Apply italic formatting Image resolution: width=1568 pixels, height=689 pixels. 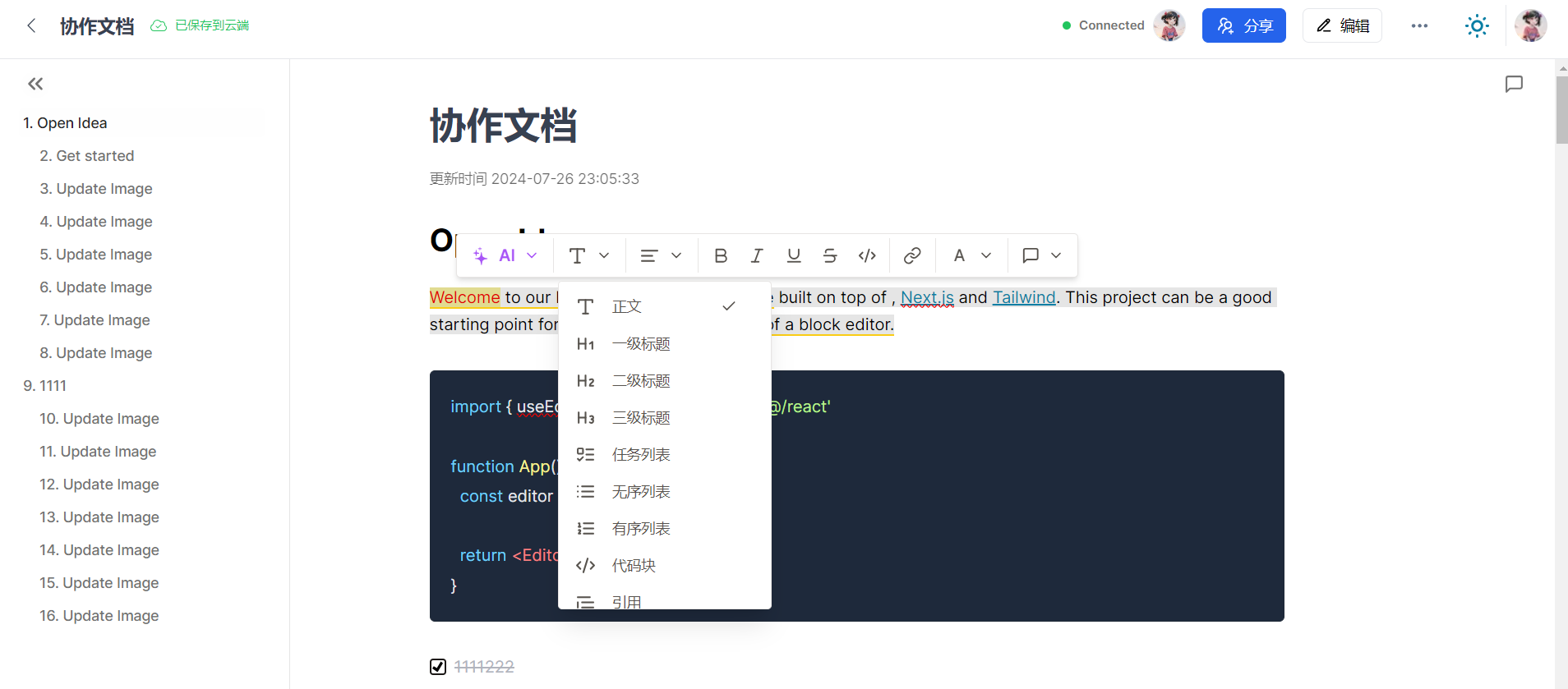click(757, 255)
